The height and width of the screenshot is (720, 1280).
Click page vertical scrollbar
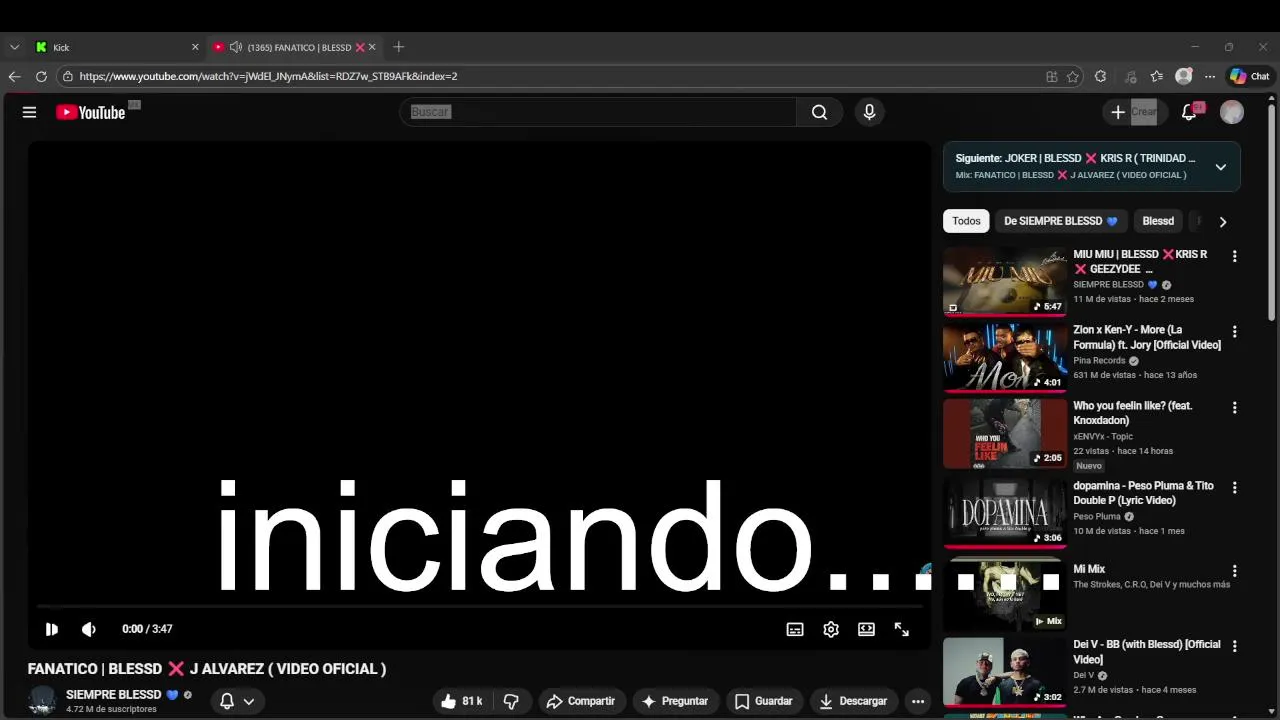(x=1272, y=210)
